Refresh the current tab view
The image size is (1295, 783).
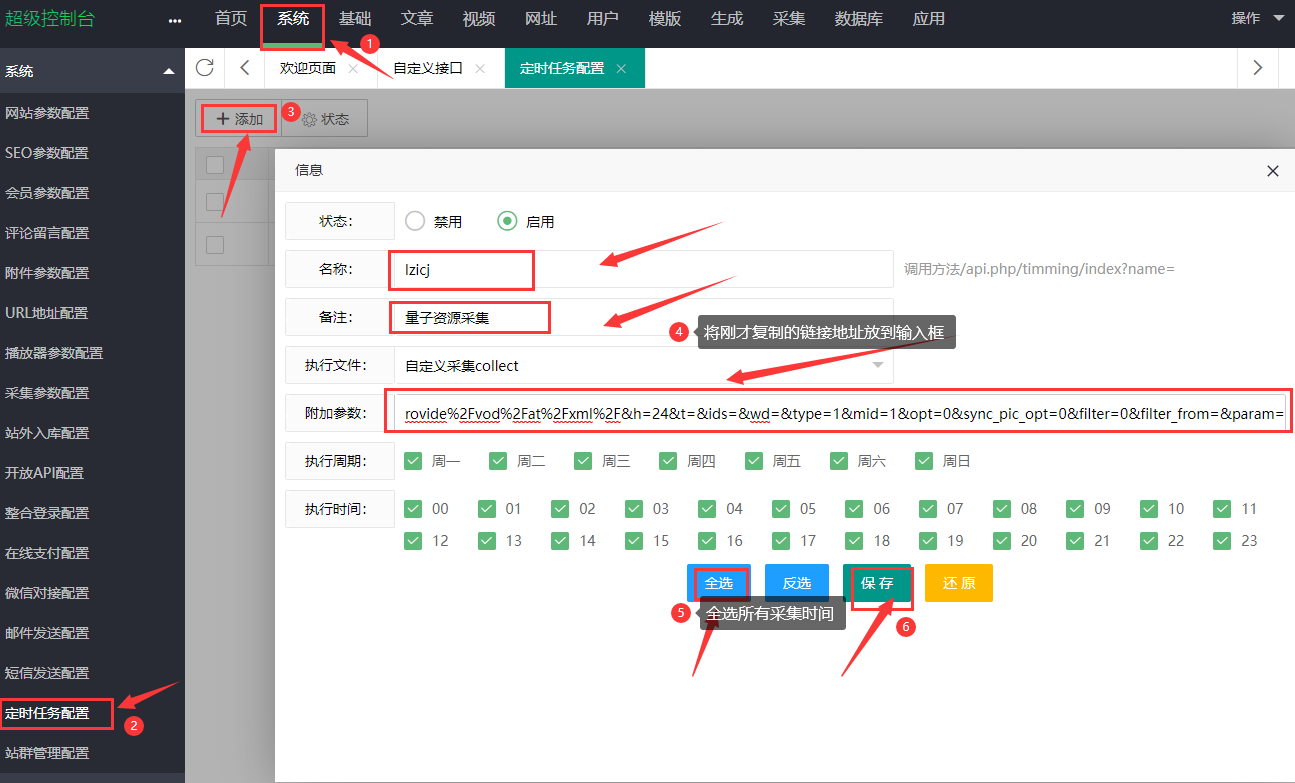205,68
